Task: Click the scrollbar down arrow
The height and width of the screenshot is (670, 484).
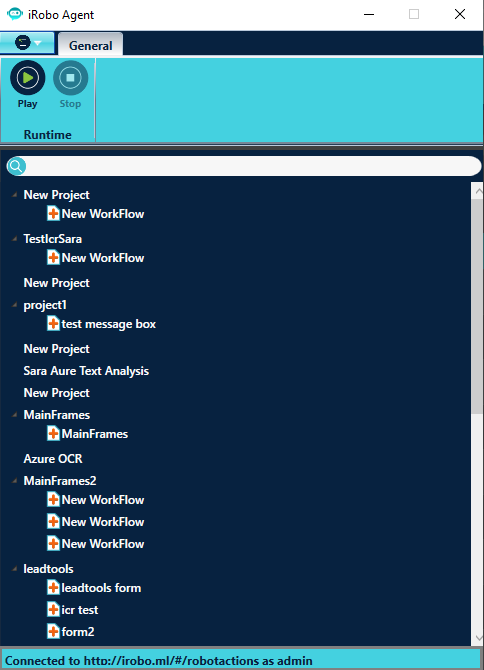Action: pyautogui.click(x=478, y=638)
